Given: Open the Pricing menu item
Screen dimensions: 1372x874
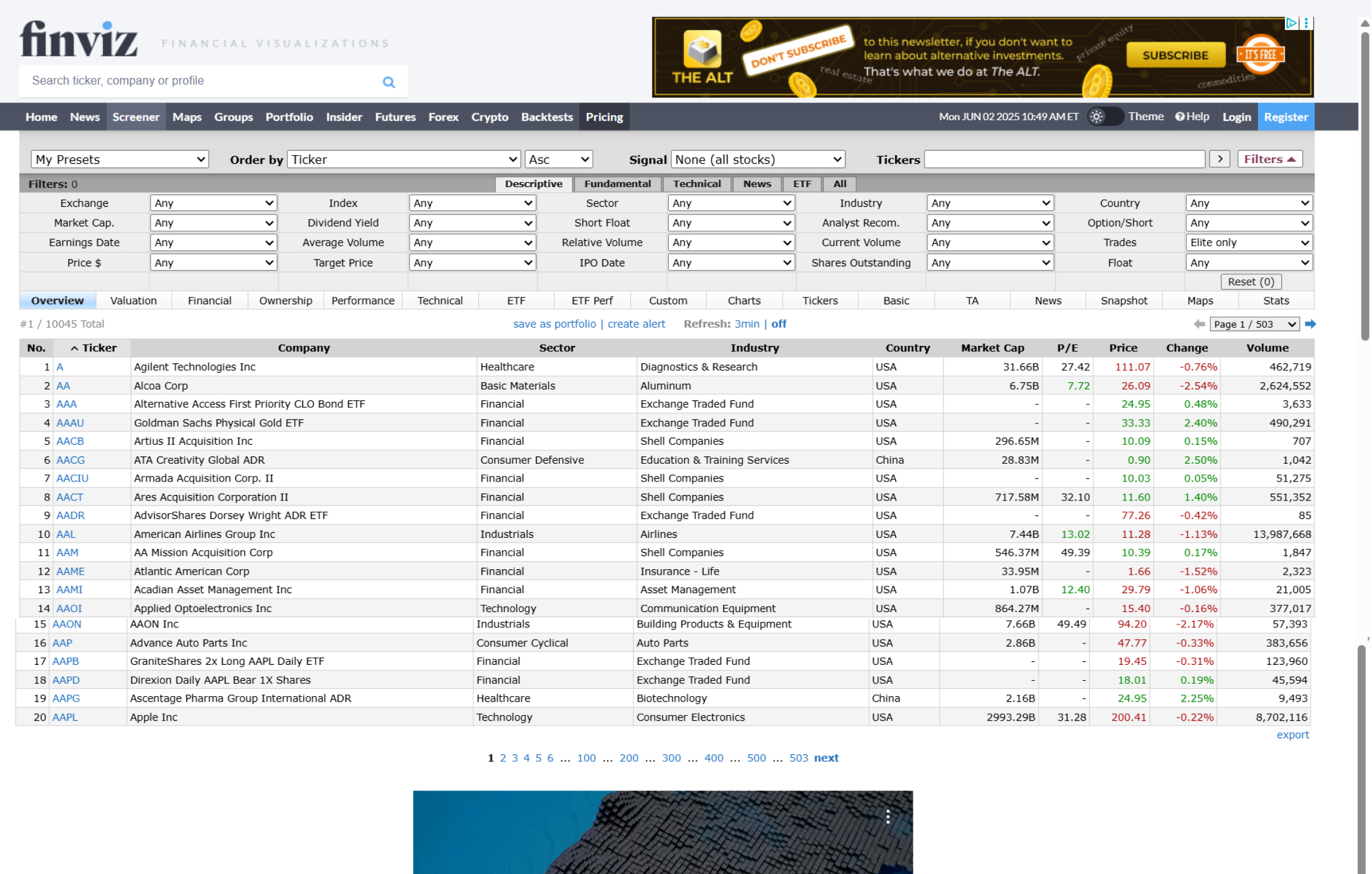Looking at the screenshot, I should click(x=604, y=117).
